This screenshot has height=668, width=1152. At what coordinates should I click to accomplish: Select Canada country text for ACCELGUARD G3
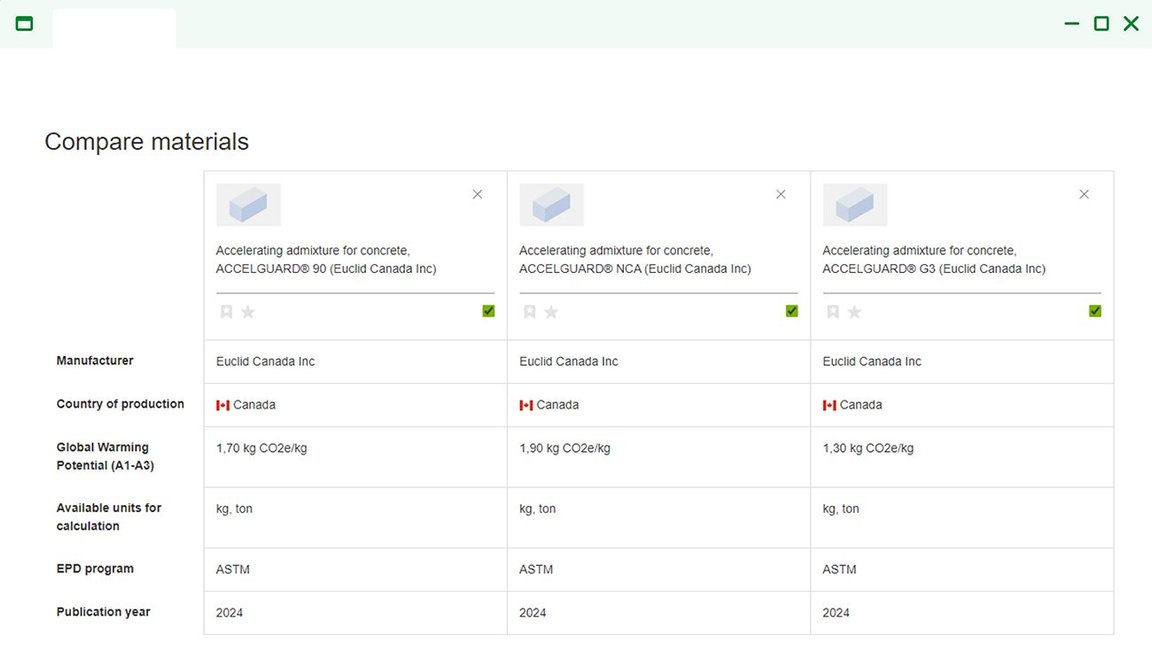click(861, 405)
